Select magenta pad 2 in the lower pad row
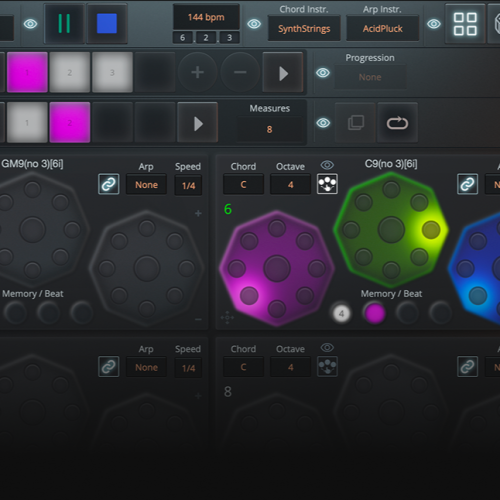 [x=70, y=123]
